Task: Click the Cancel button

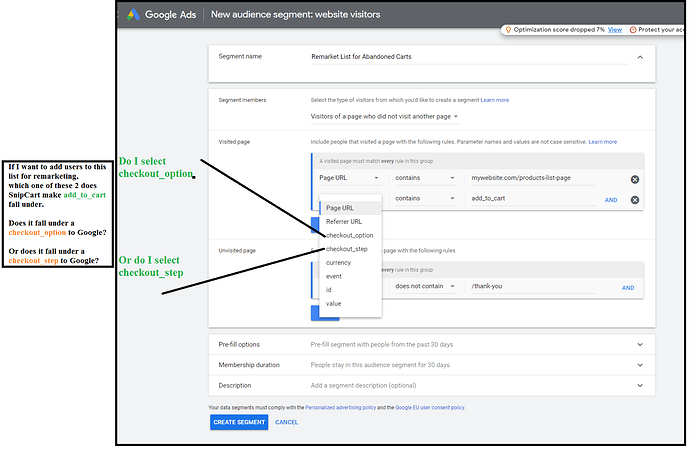Action: pos(286,422)
